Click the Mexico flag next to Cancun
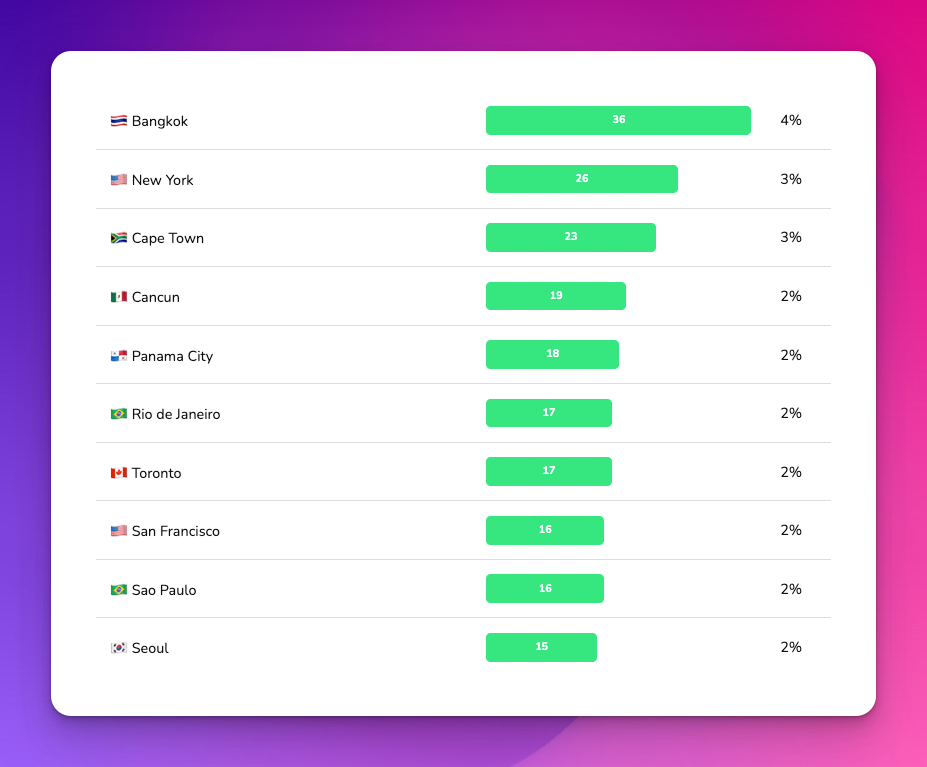Image resolution: width=927 pixels, height=767 pixels. click(119, 297)
